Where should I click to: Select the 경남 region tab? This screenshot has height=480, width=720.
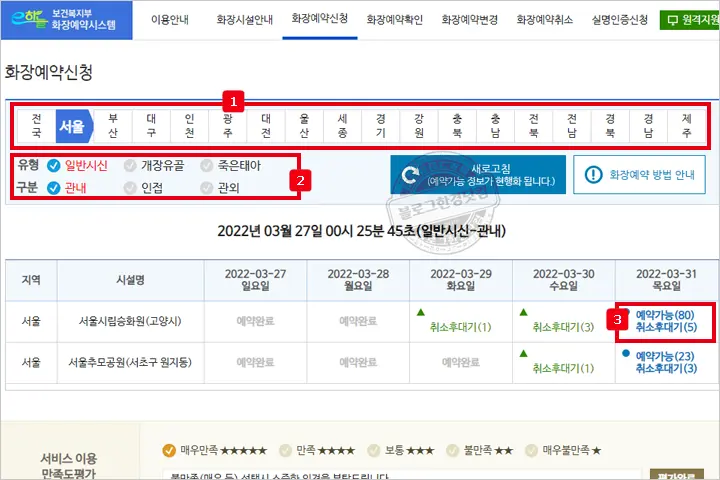pyautogui.click(x=648, y=126)
